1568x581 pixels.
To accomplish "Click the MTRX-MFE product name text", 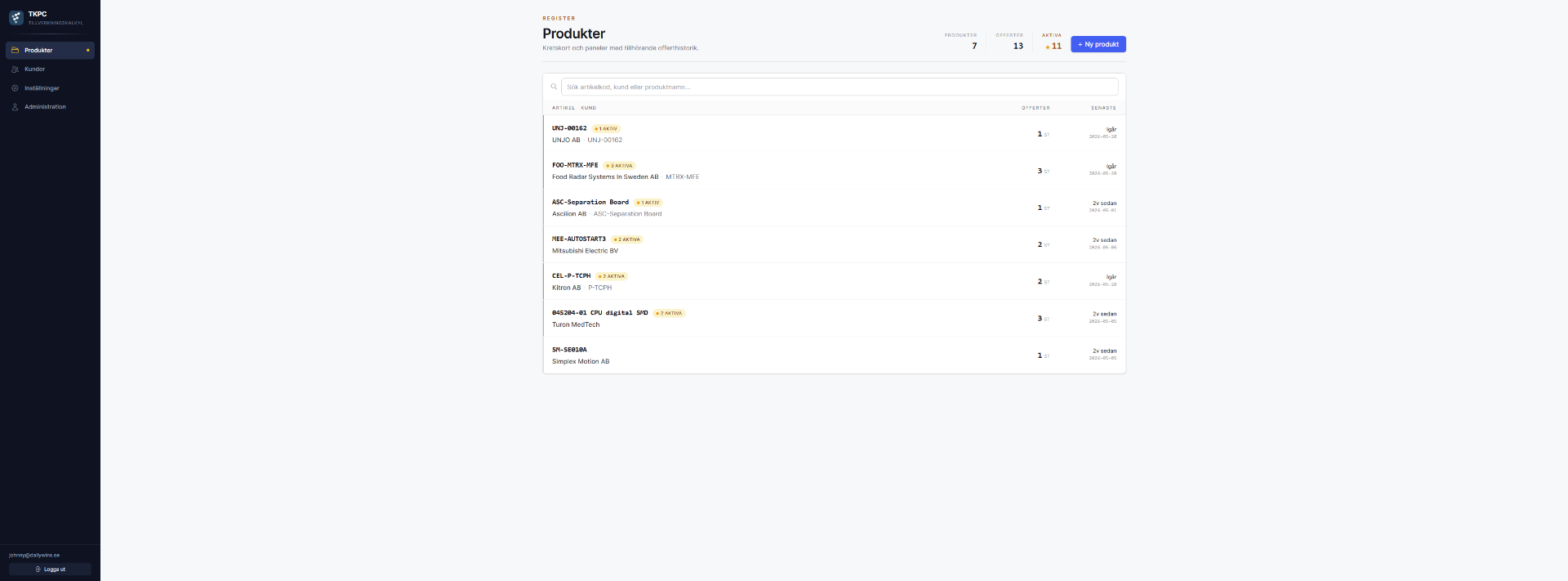I will [683, 177].
